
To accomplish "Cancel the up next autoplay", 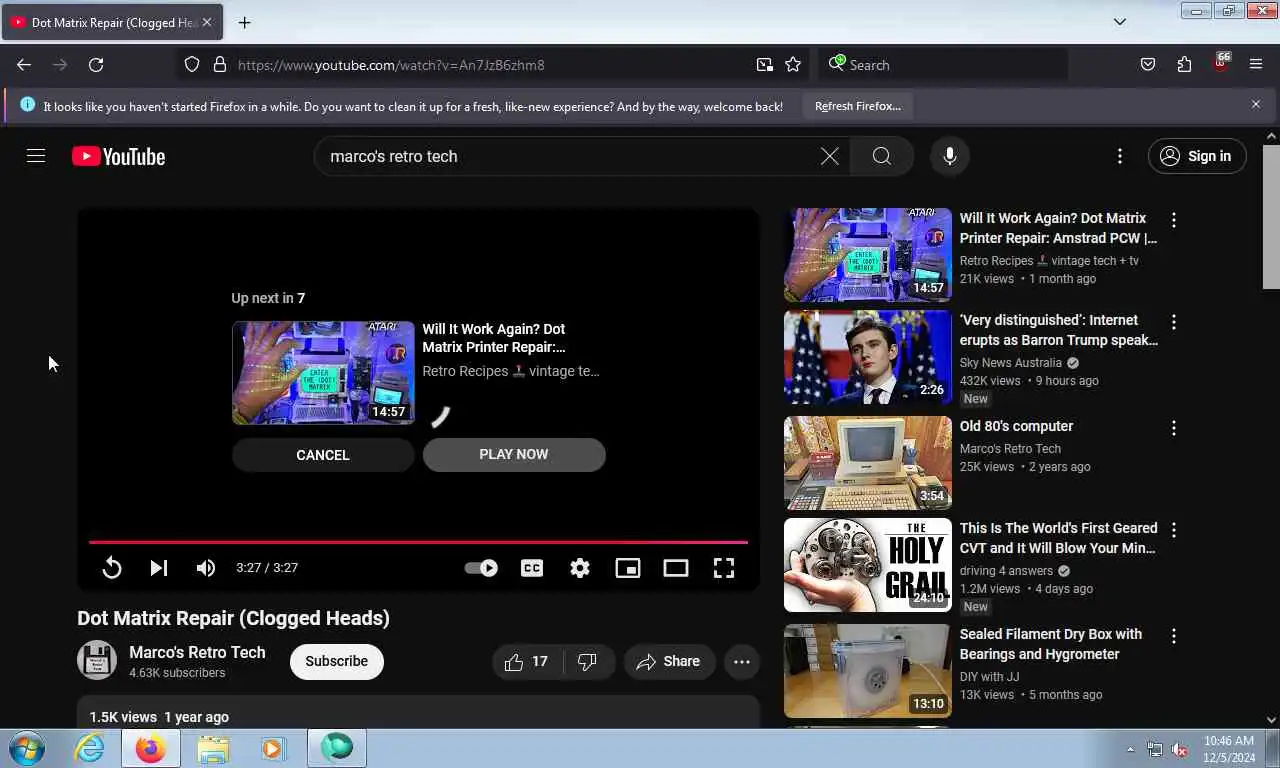I will pos(323,455).
